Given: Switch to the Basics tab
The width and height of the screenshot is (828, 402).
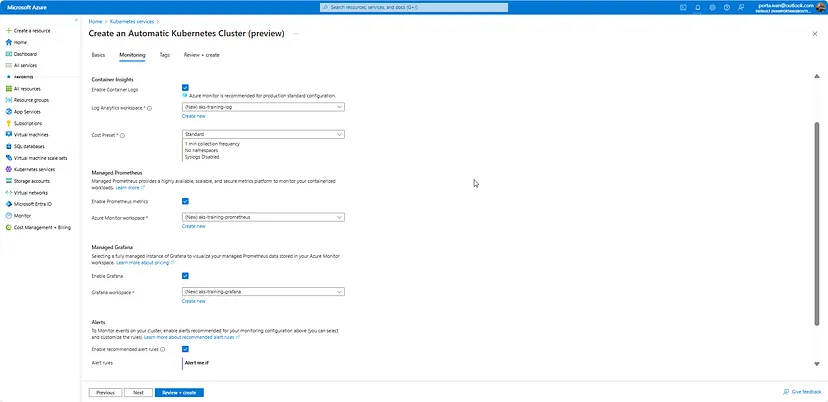Looking at the screenshot, I should click(98, 55).
